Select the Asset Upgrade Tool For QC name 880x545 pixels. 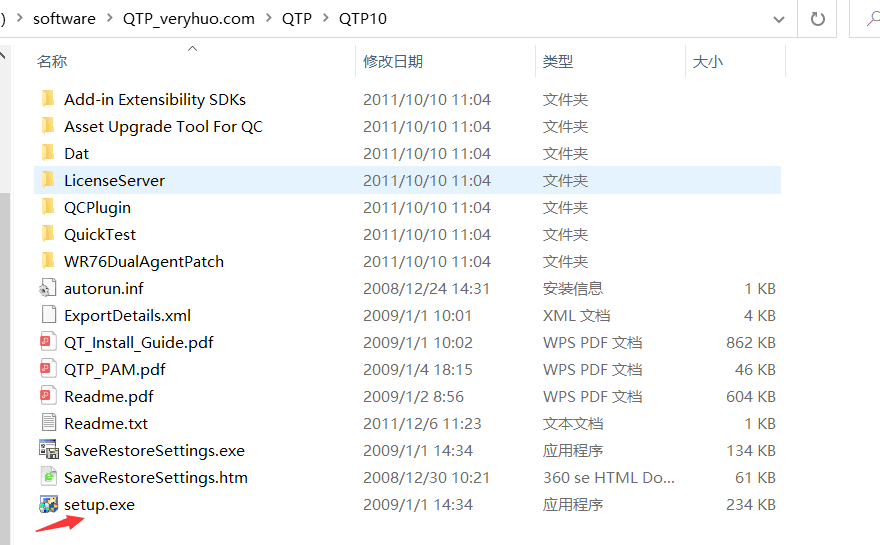[163, 126]
